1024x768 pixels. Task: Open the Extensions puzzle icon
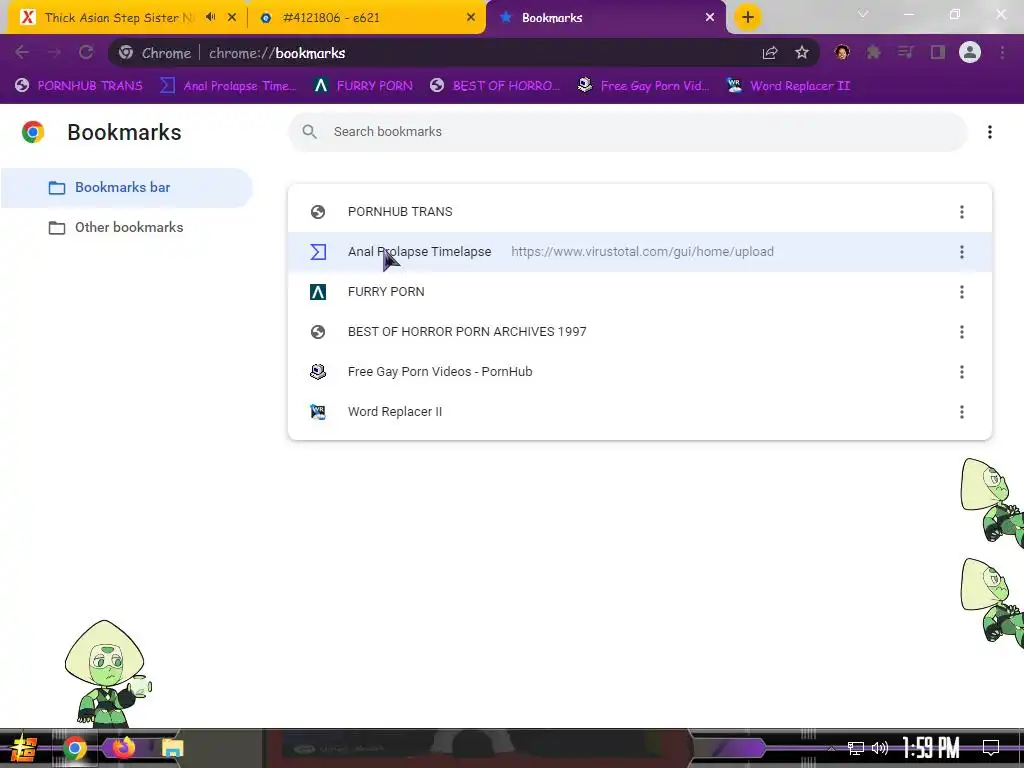tap(874, 52)
